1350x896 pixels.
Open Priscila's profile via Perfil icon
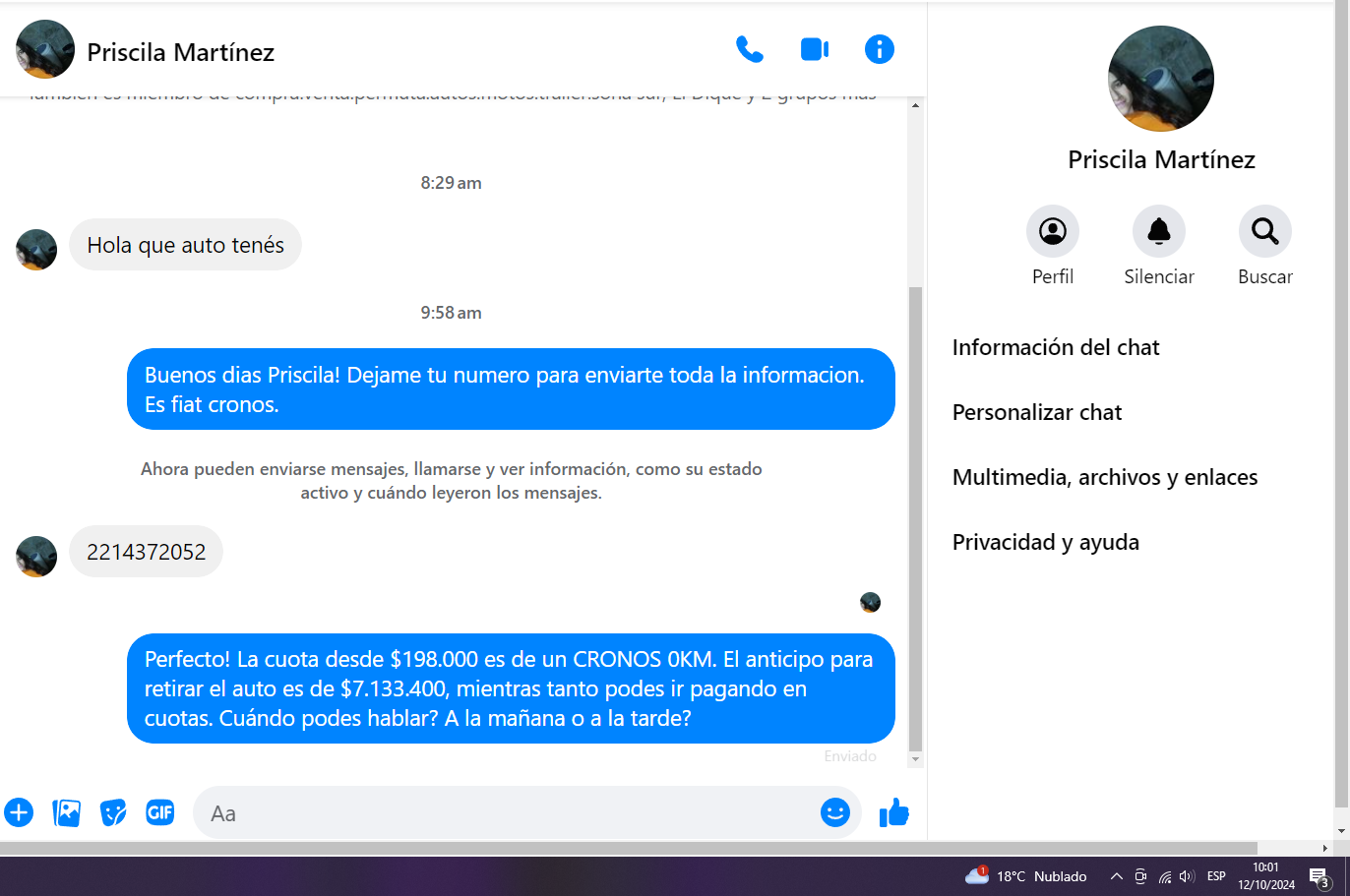point(1053,231)
